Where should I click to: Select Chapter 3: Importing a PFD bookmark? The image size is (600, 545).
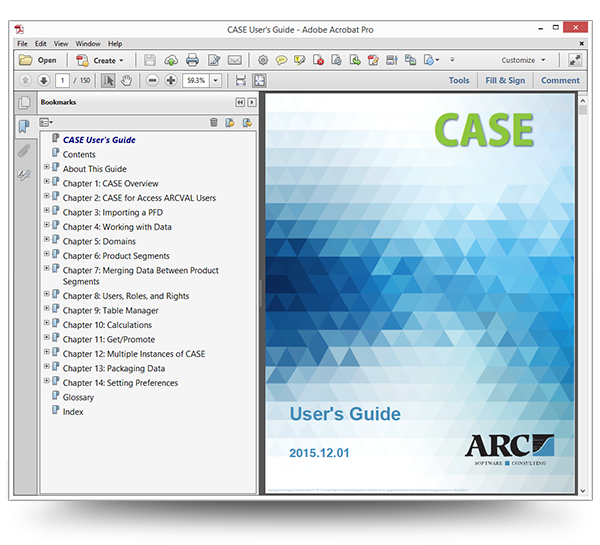(x=112, y=212)
